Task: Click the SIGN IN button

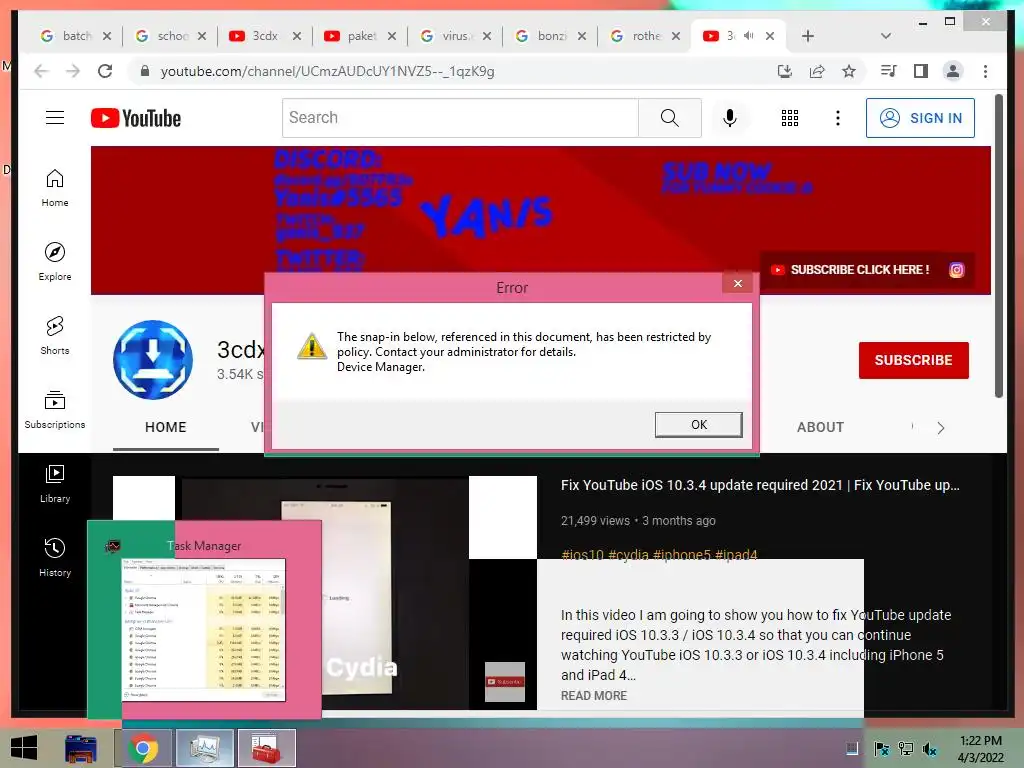Action: pyautogui.click(x=920, y=118)
